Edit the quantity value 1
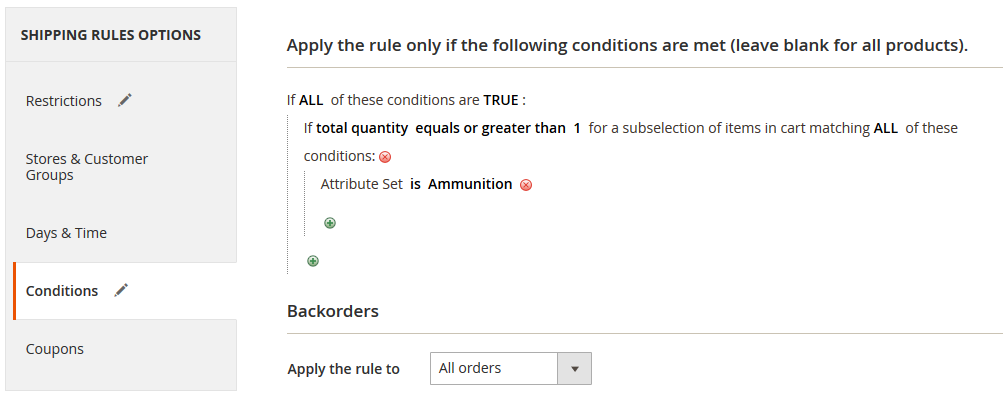This screenshot has width=1007, height=398. [x=577, y=128]
